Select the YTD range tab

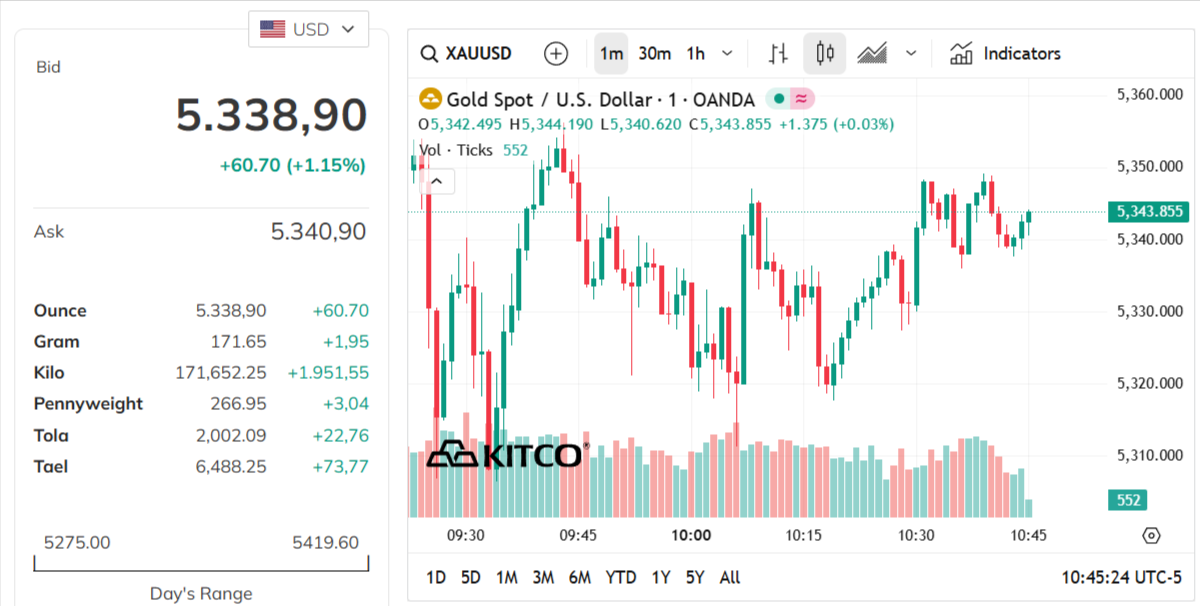[621, 577]
